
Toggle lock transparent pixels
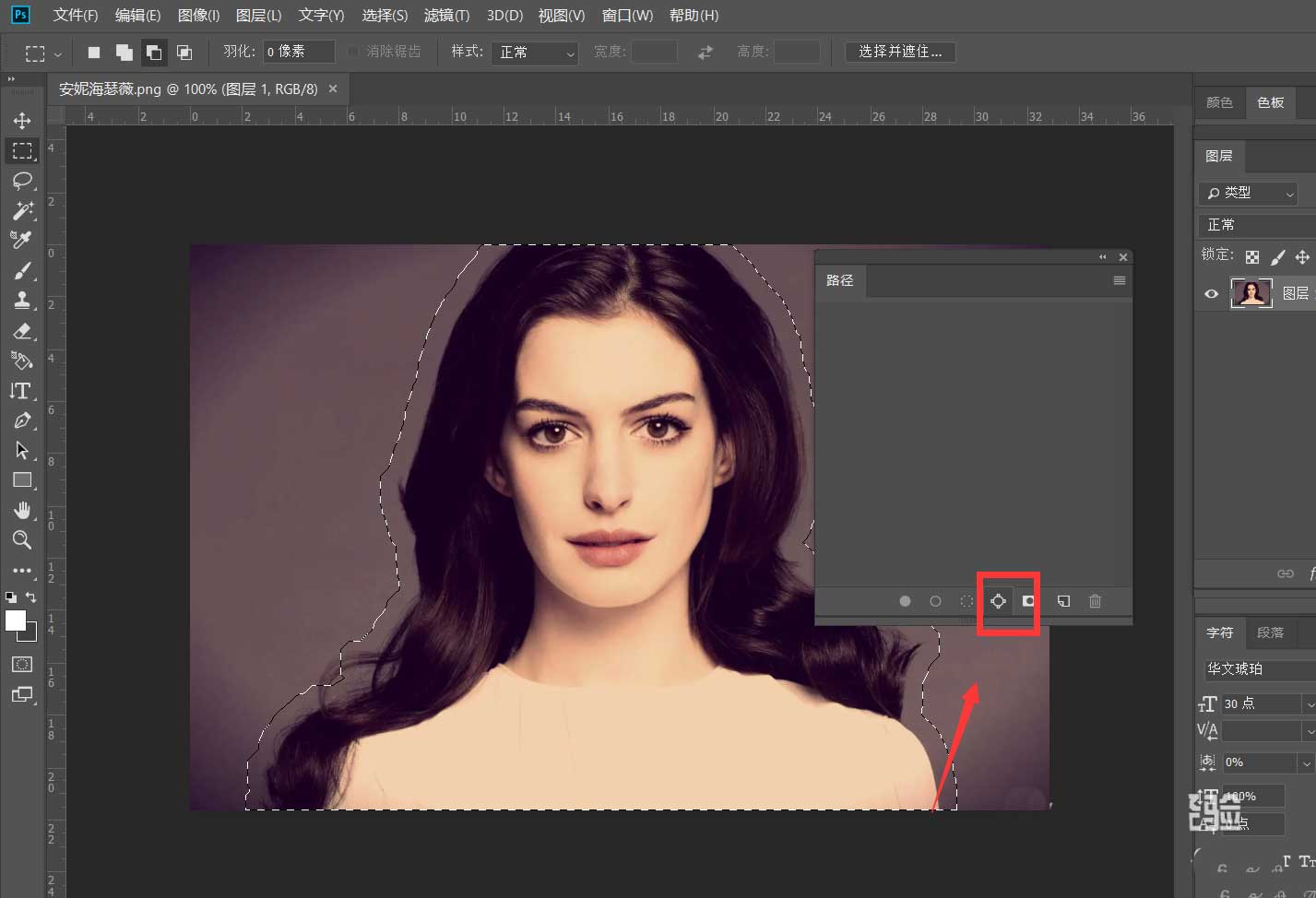tap(1251, 257)
